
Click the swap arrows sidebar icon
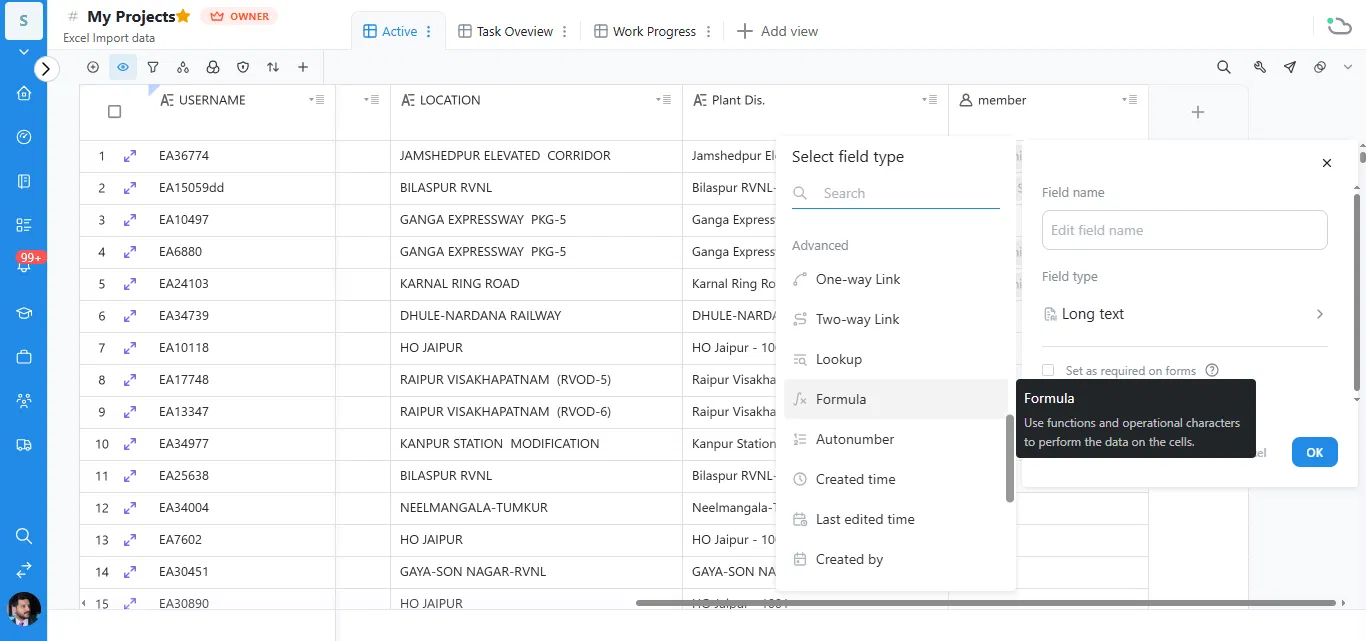tap(24, 570)
